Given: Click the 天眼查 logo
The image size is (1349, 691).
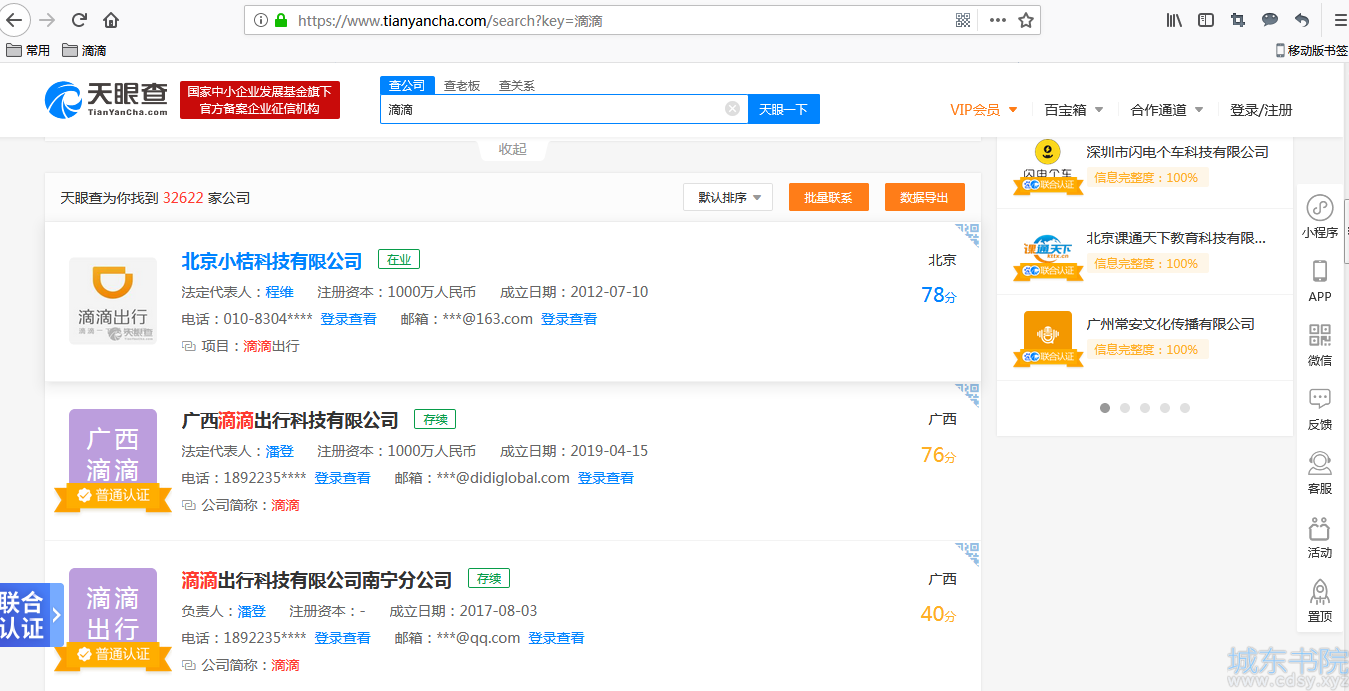Looking at the screenshot, I should [x=106, y=99].
